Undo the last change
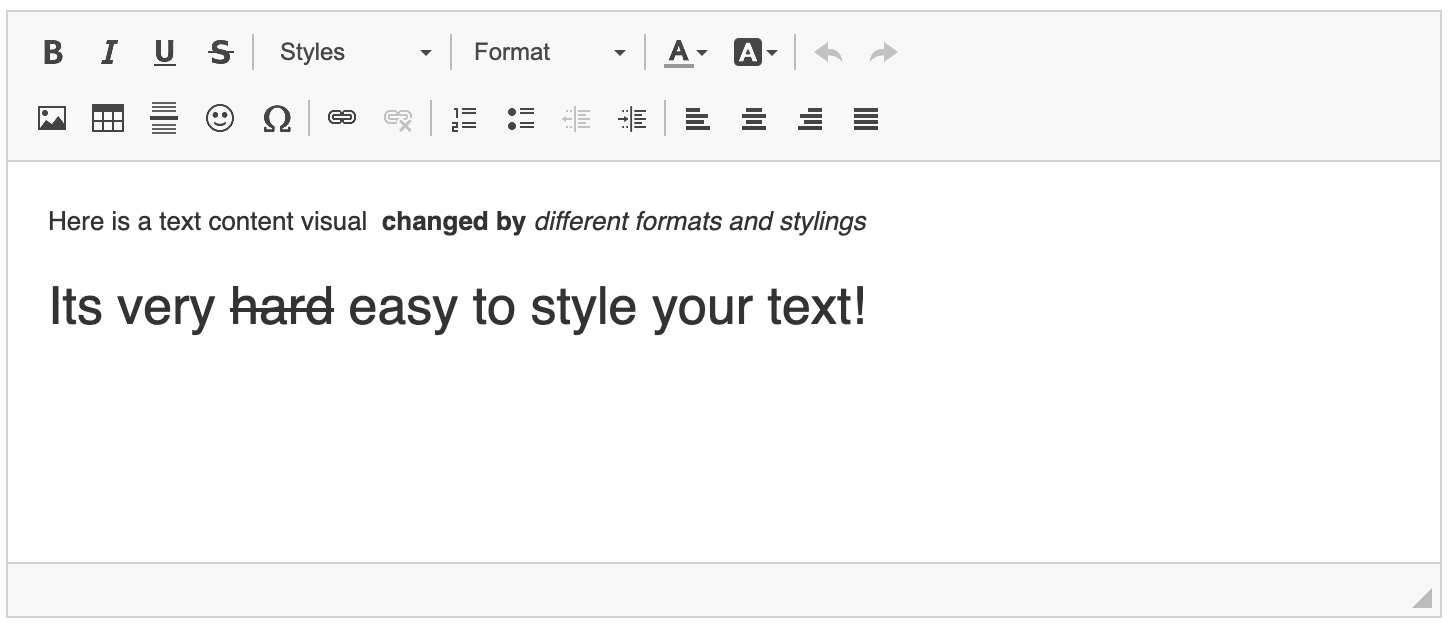Viewport: 1448px width, 628px height. tap(827, 51)
